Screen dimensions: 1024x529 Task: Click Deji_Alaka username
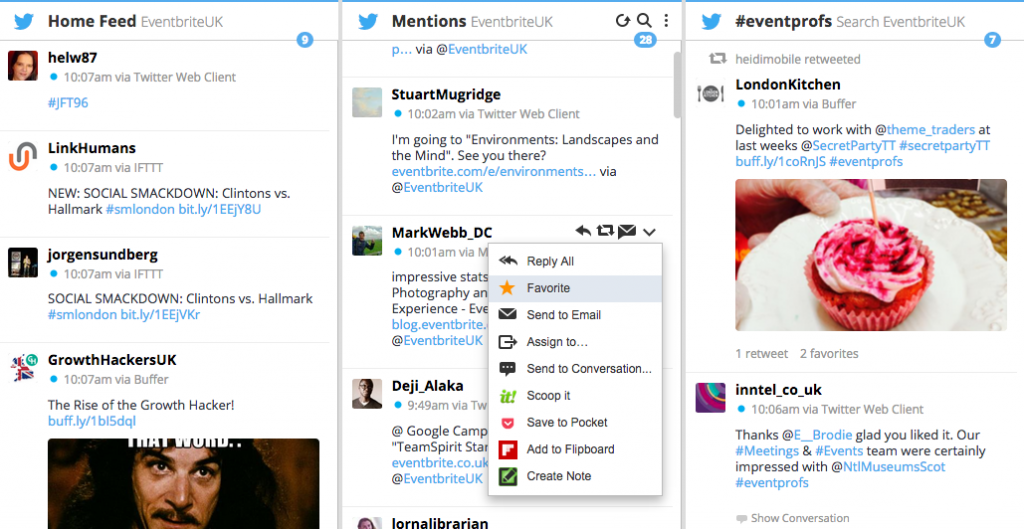(x=428, y=385)
